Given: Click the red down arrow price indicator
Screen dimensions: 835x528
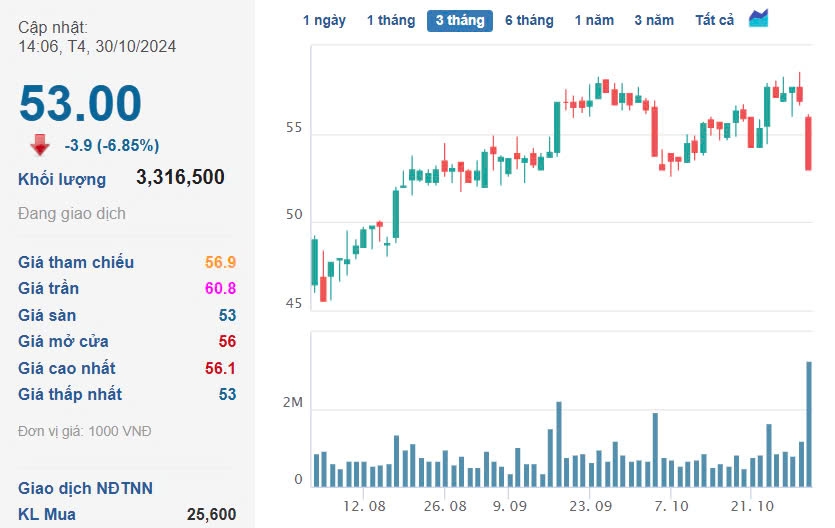Looking at the screenshot, I should (x=40, y=145).
